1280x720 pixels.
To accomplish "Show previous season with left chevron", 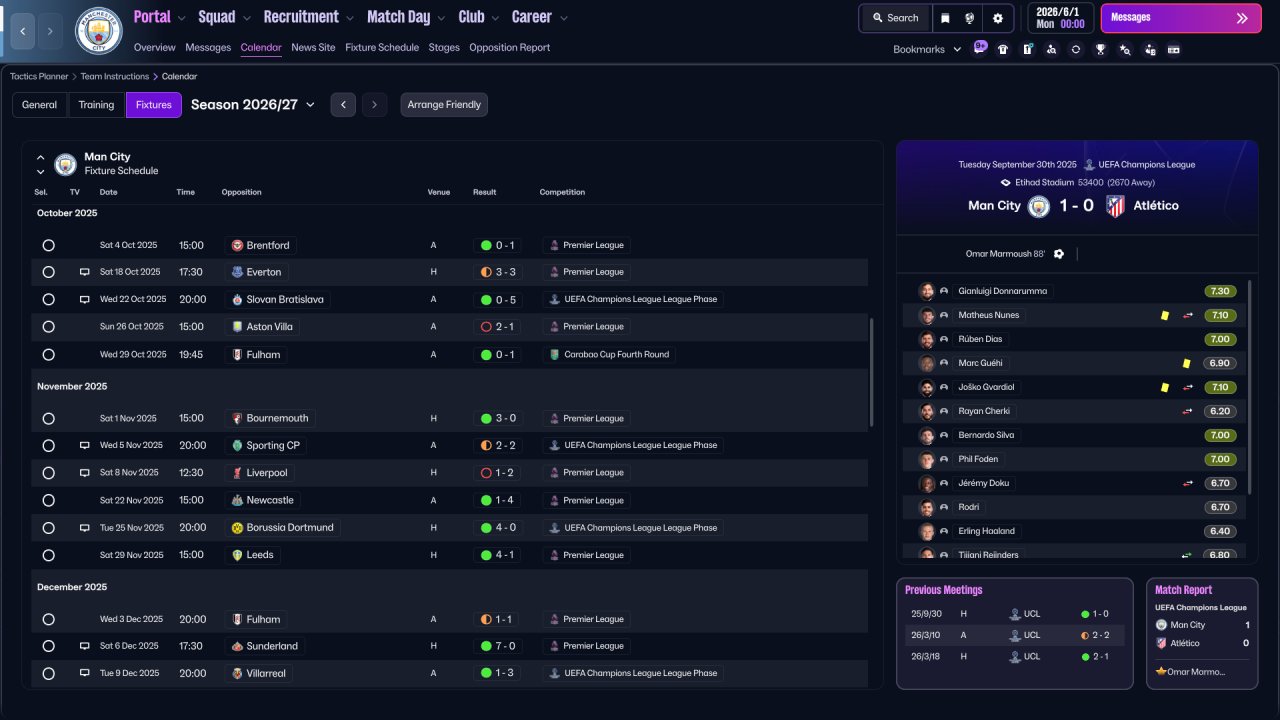I will tap(343, 105).
